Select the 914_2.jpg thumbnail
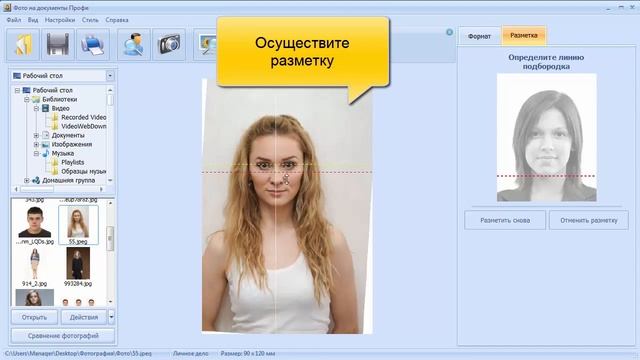640x360 pixels. click(x=35, y=264)
